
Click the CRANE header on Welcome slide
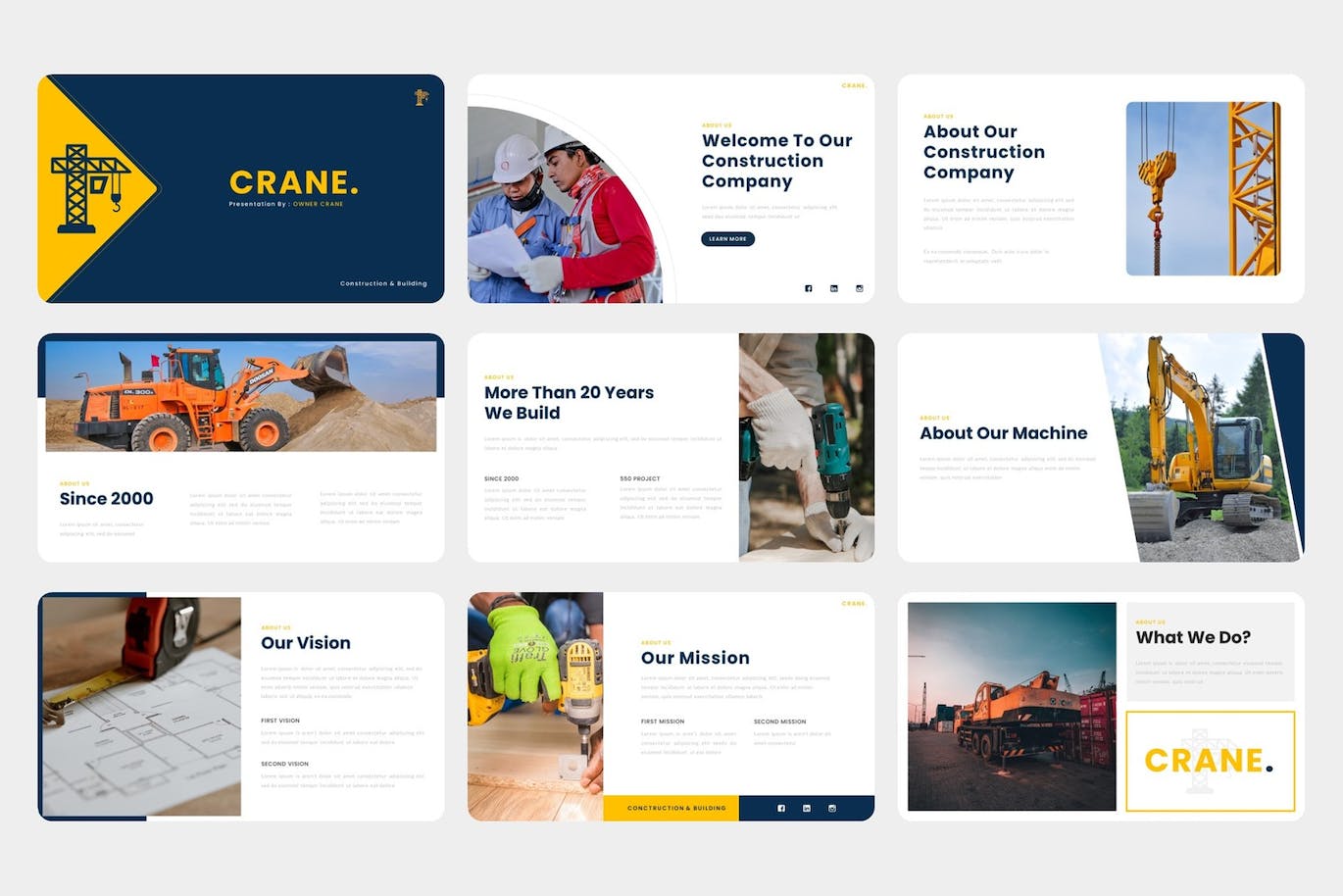(854, 85)
